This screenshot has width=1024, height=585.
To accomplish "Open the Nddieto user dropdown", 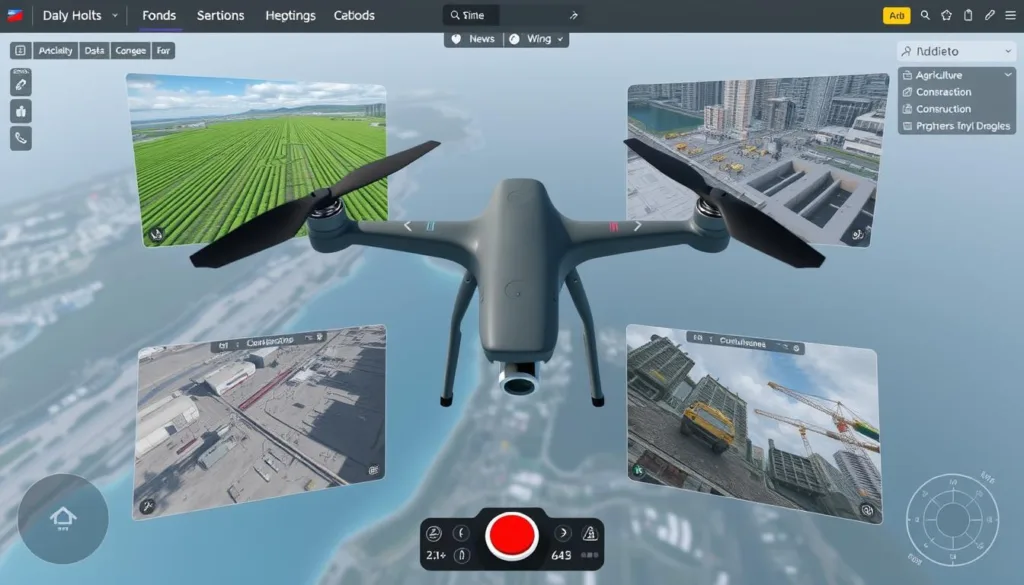I will pyautogui.click(x=957, y=51).
